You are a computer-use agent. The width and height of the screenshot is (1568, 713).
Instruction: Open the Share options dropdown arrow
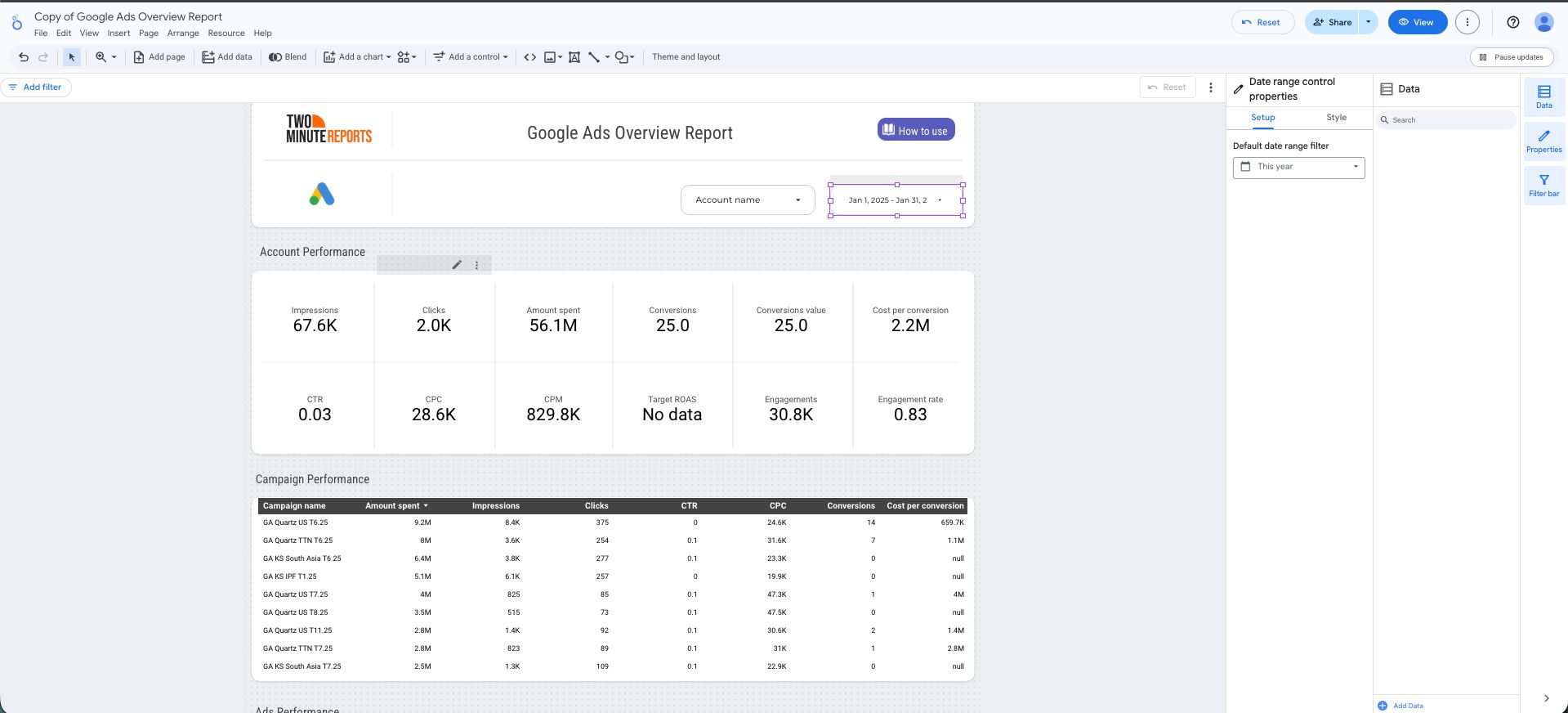[1369, 22]
